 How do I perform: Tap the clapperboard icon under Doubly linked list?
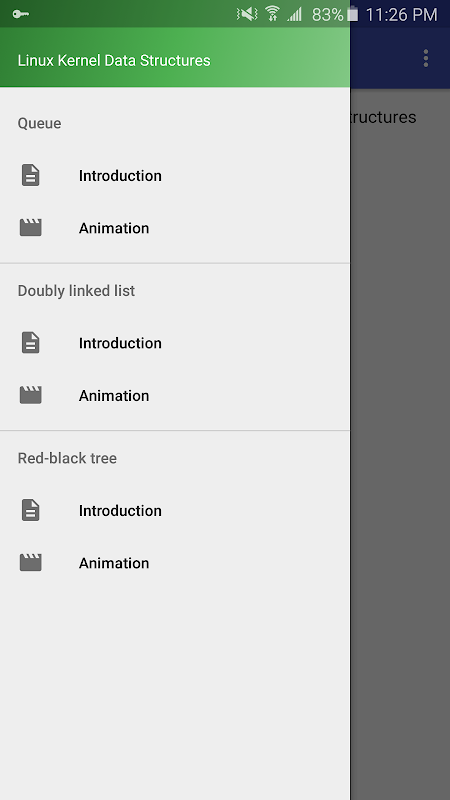click(x=31, y=395)
